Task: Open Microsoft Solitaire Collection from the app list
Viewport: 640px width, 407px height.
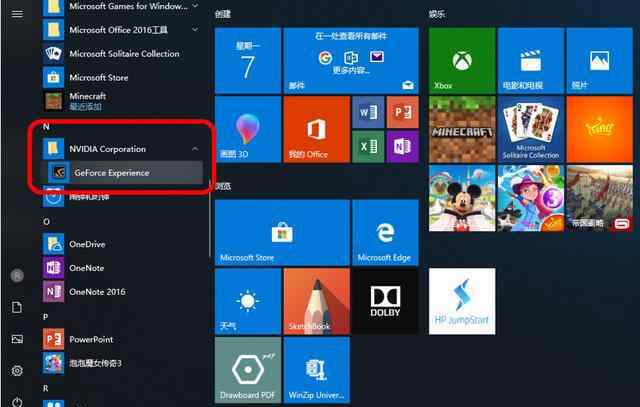Action: (x=122, y=53)
